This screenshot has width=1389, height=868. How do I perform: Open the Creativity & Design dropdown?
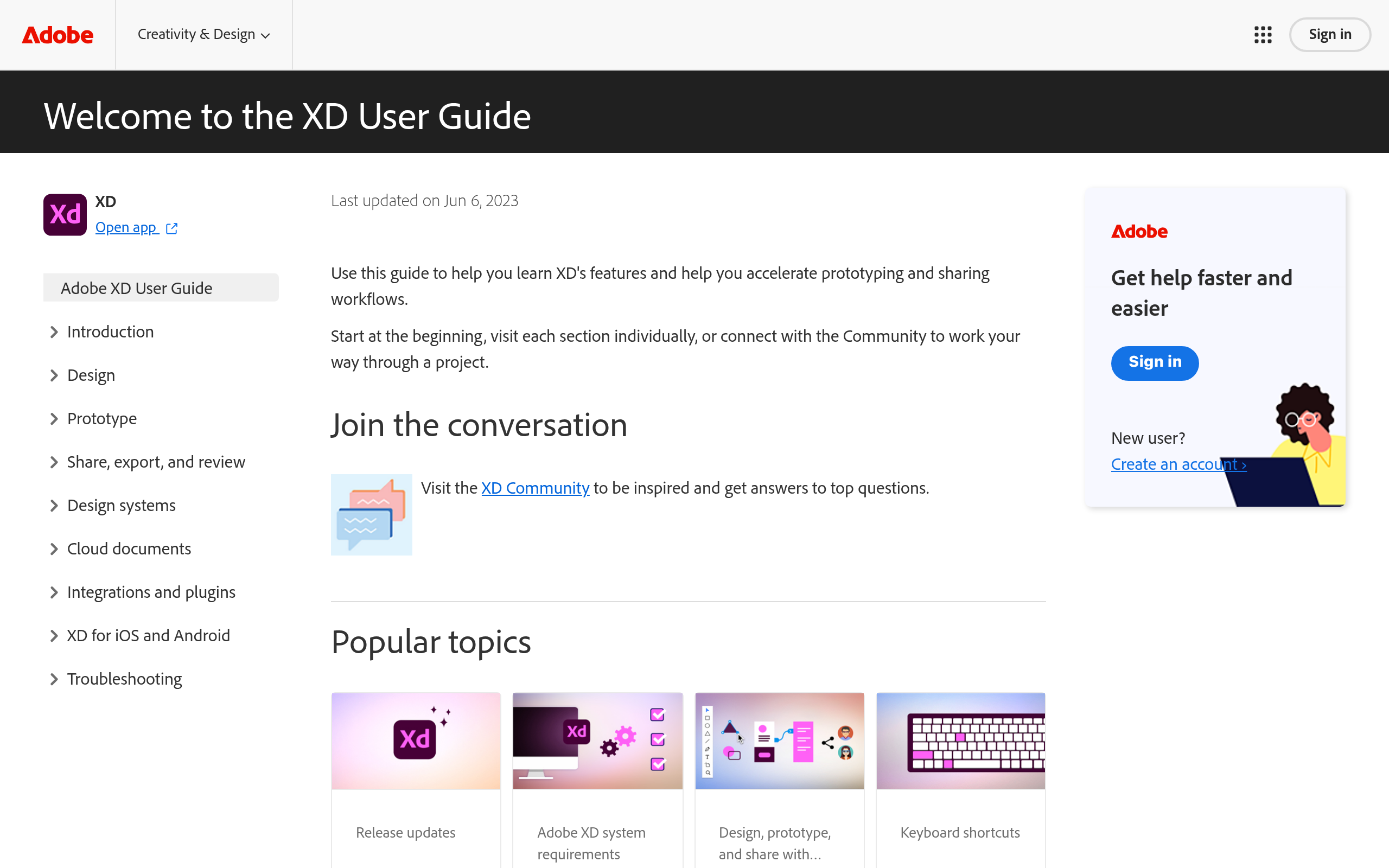pos(204,34)
